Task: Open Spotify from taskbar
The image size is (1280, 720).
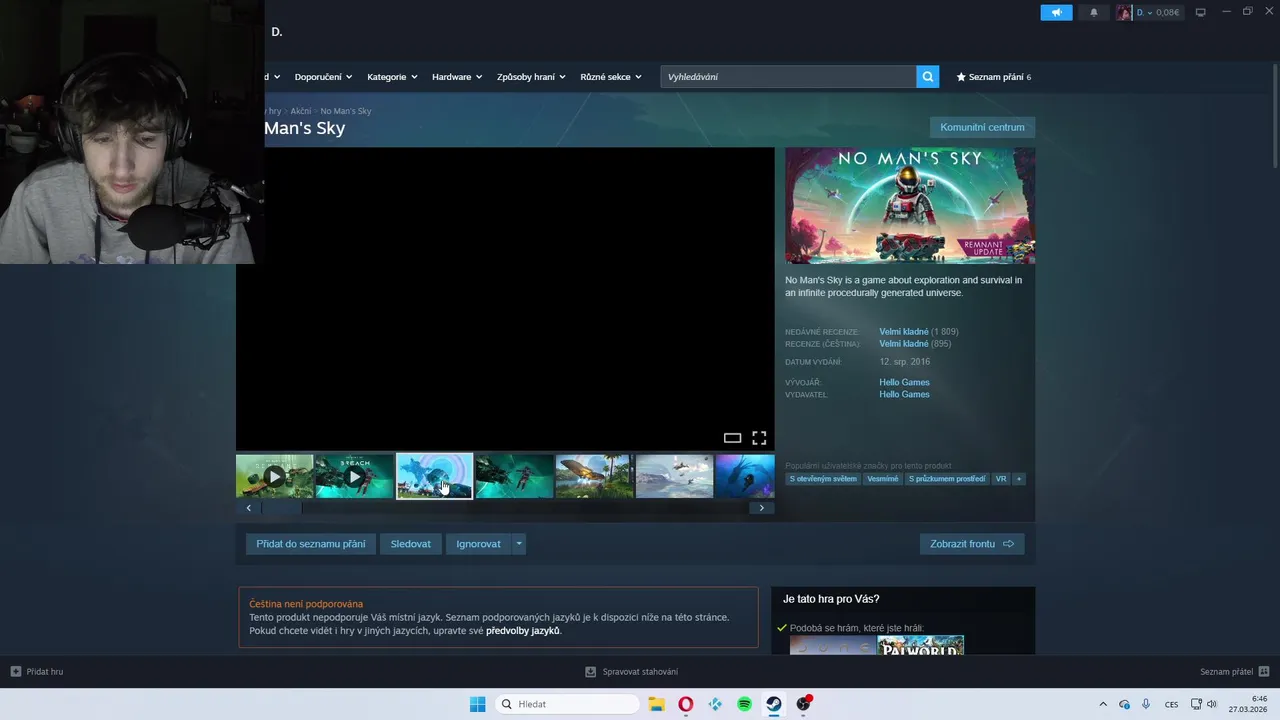Action: (x=744, y=704)
